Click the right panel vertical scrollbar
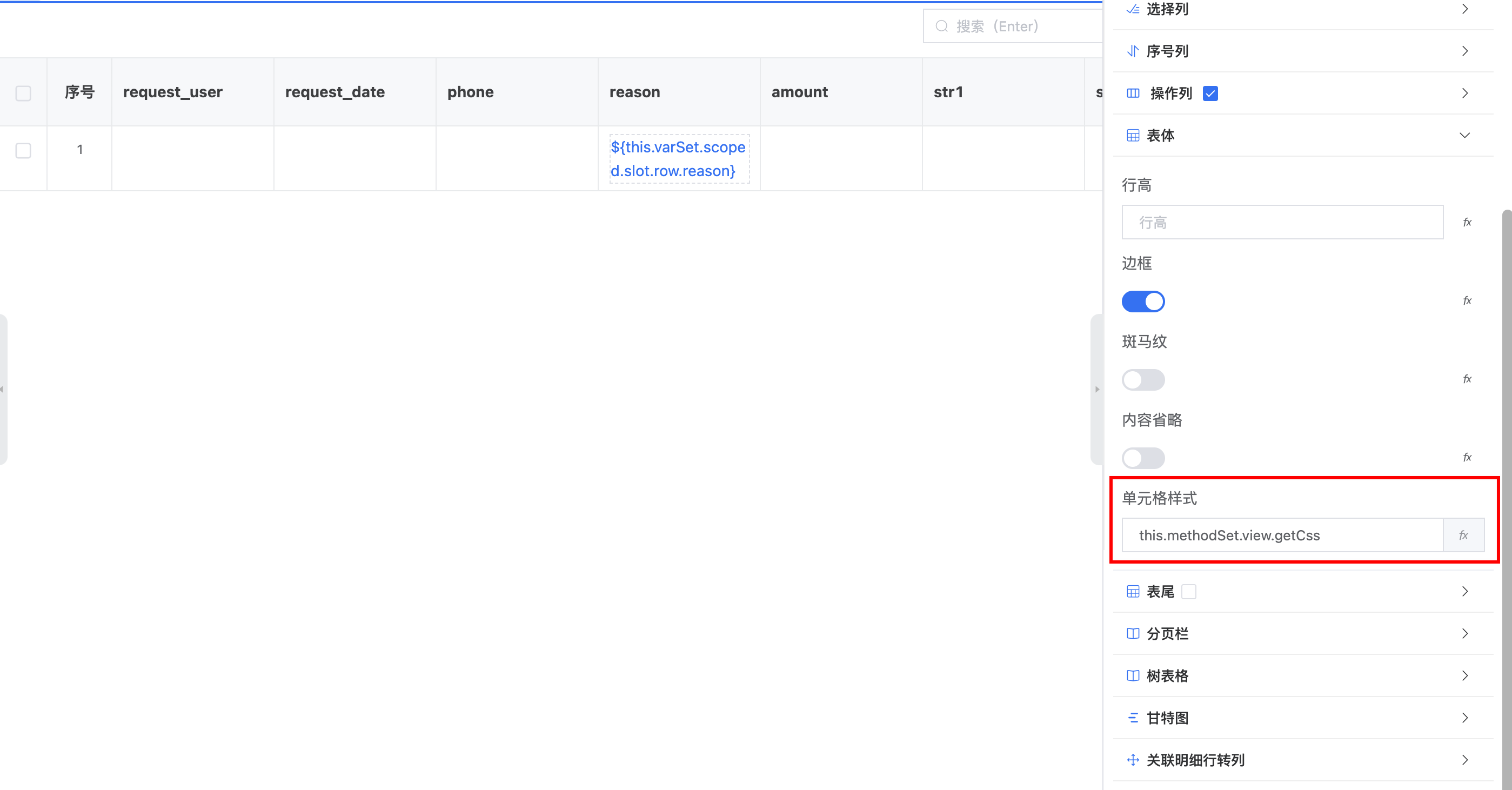Viewport: 1512px width, 790px height. point(1506,499)
